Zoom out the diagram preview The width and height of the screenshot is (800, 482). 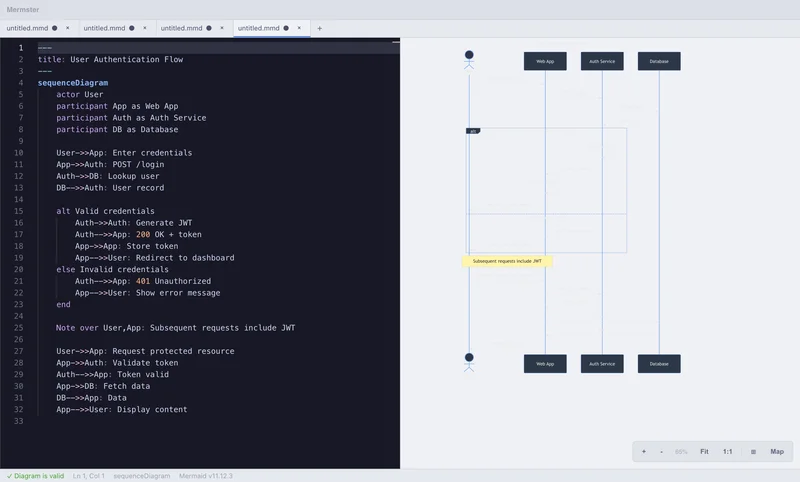tap(661, 451)
